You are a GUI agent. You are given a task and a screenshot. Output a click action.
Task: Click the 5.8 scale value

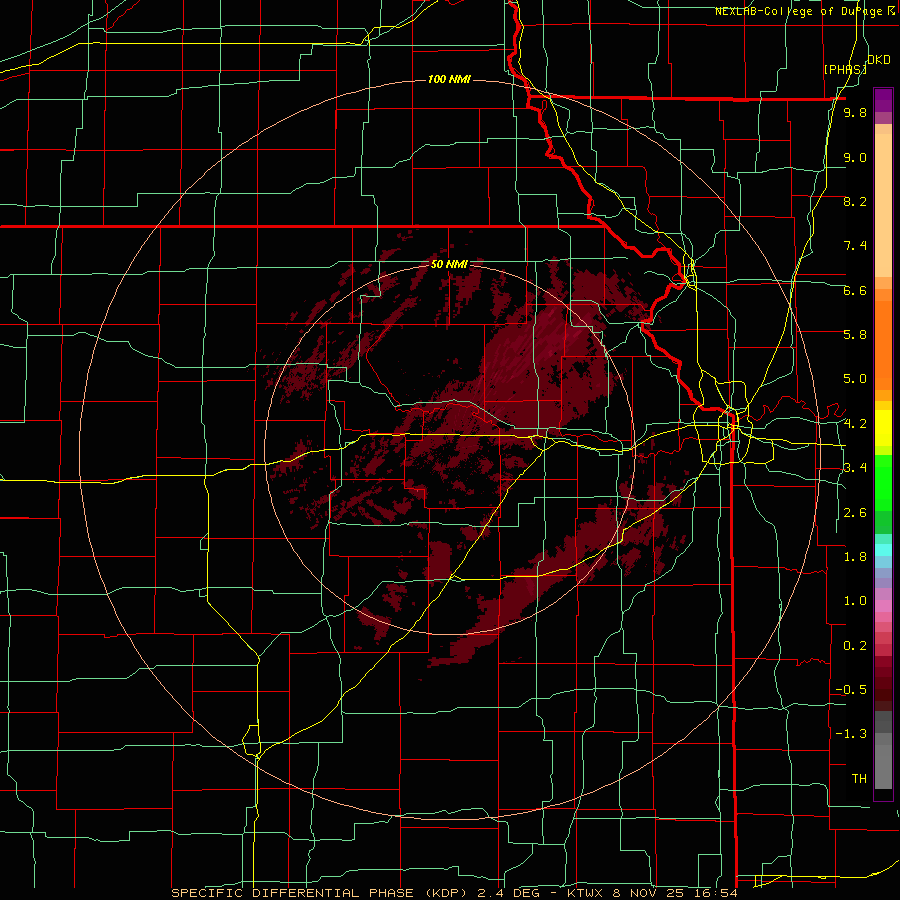(x=855, y=335)
